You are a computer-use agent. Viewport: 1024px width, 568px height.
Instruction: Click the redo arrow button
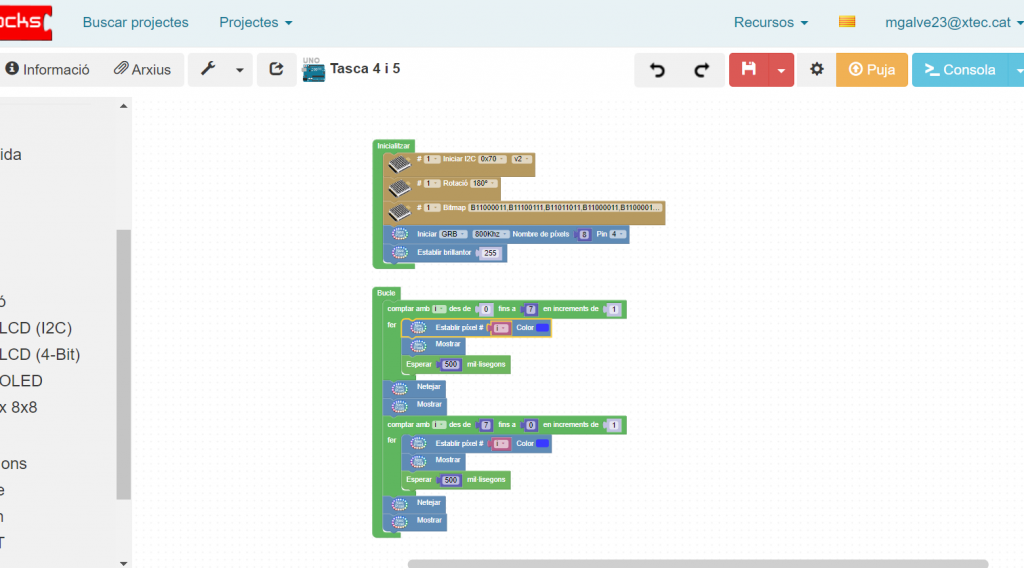[702, 70]
